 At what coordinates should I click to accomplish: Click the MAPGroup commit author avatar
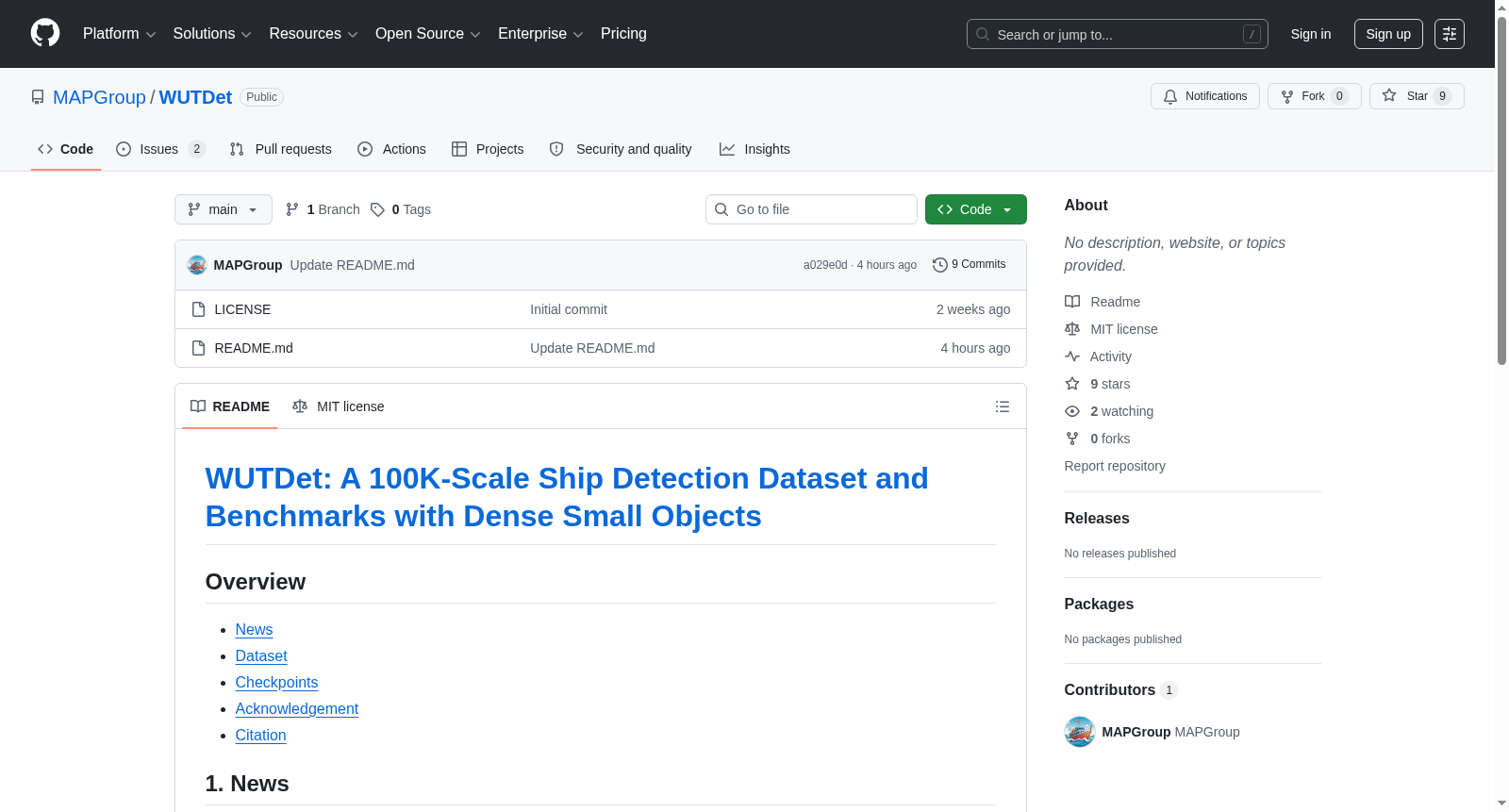(197, 265)
